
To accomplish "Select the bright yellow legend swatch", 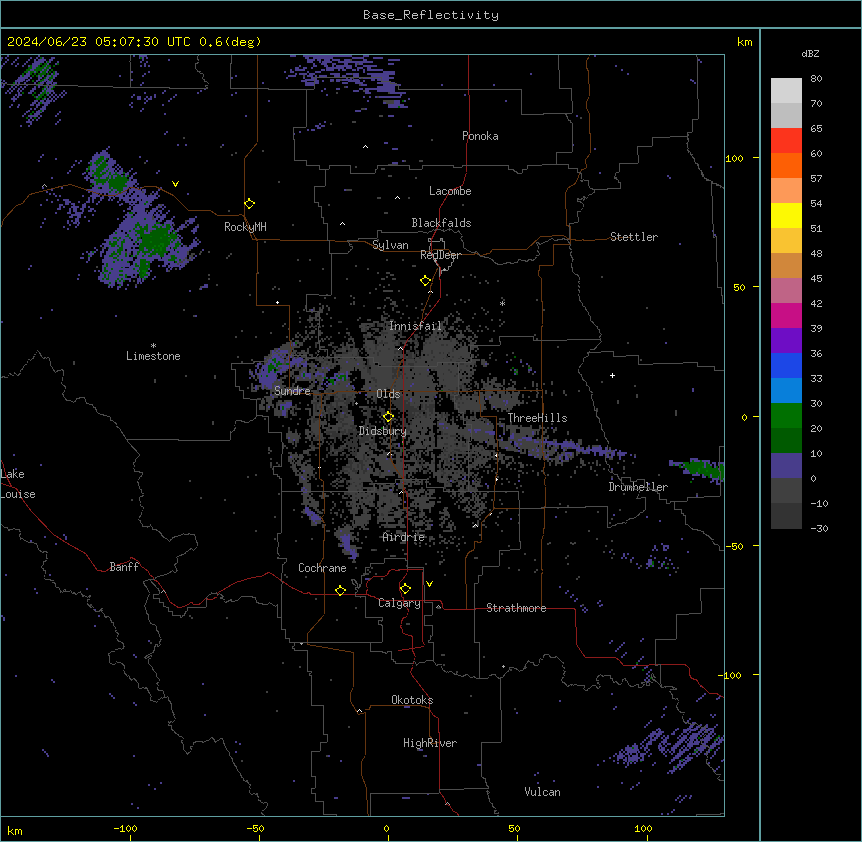I will click(x=786, y=215).
